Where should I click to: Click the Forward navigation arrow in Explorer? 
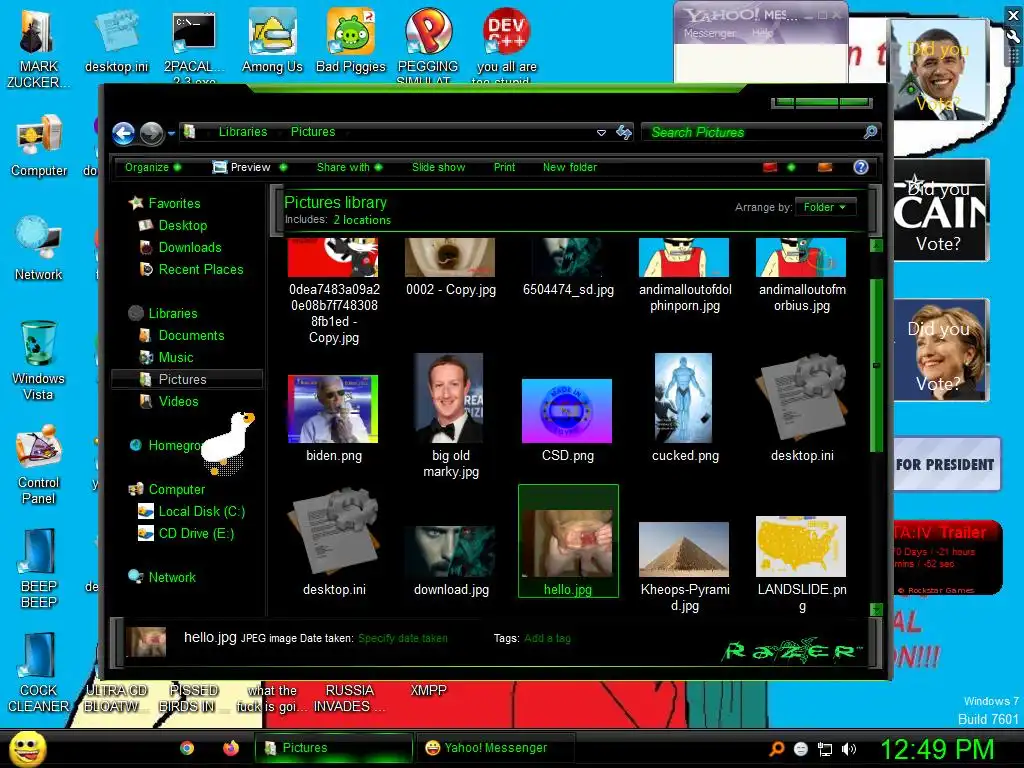(152, 133)
